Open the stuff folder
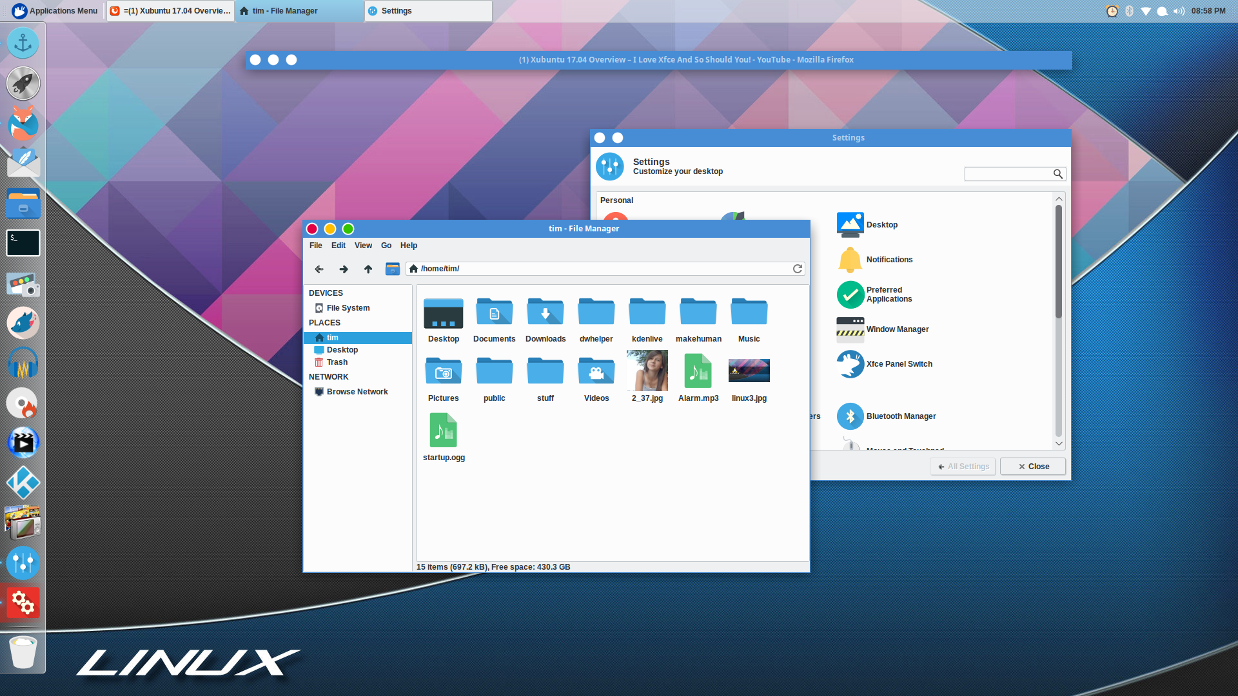 click(545, 378)
